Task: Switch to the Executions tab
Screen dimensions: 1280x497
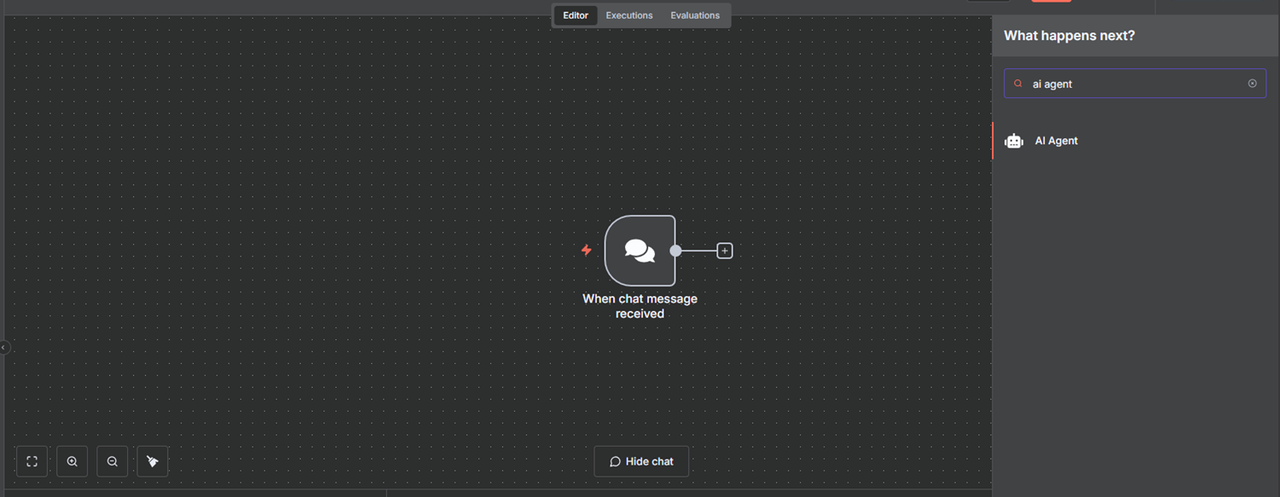Action: click(629, 15)
